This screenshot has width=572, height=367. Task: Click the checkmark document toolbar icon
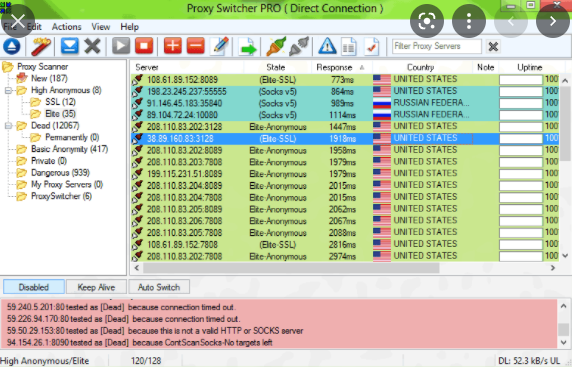(x=372, y=46)
